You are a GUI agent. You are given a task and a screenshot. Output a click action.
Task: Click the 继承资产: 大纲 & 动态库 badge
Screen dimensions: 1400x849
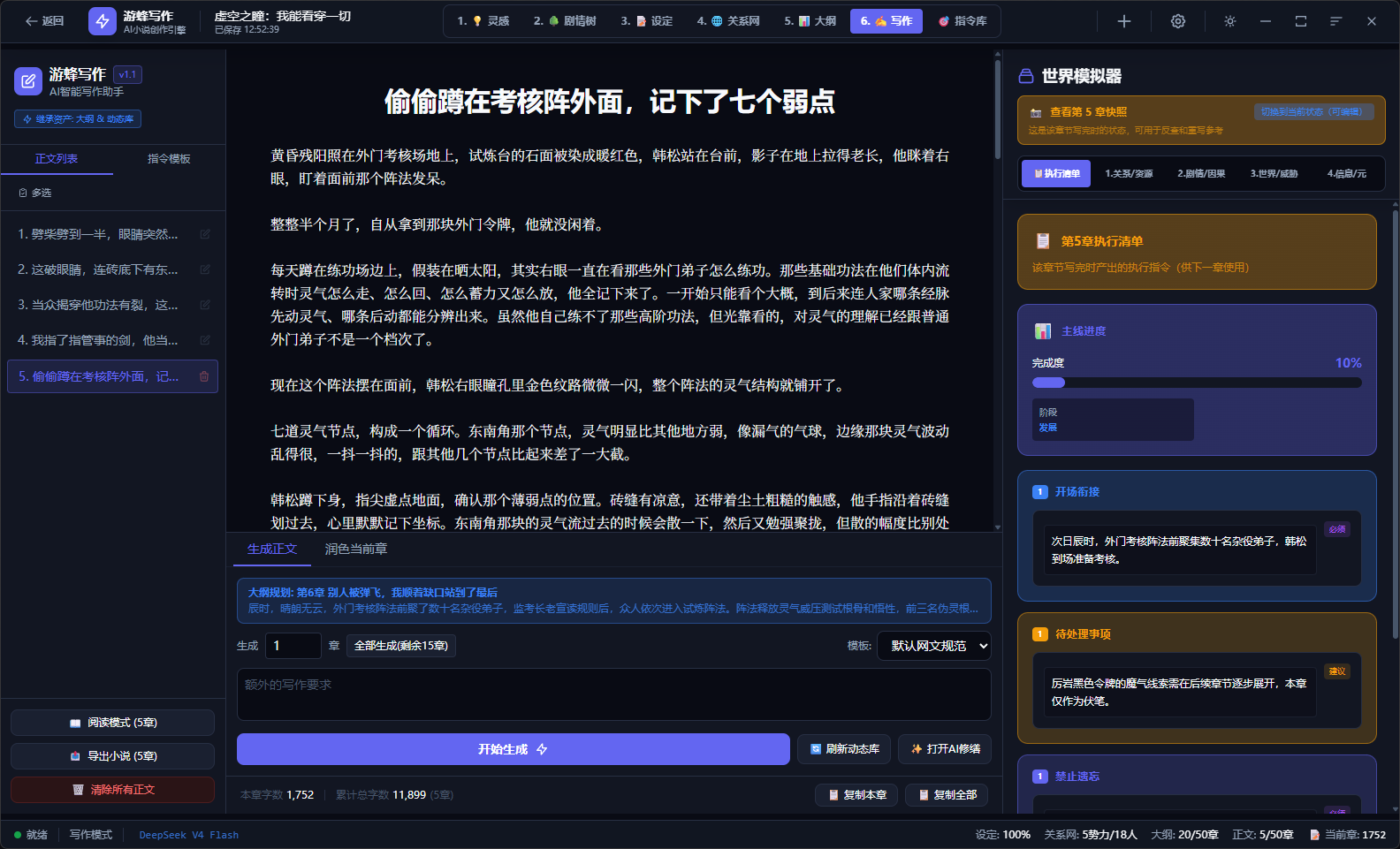[x=78, y=119]
